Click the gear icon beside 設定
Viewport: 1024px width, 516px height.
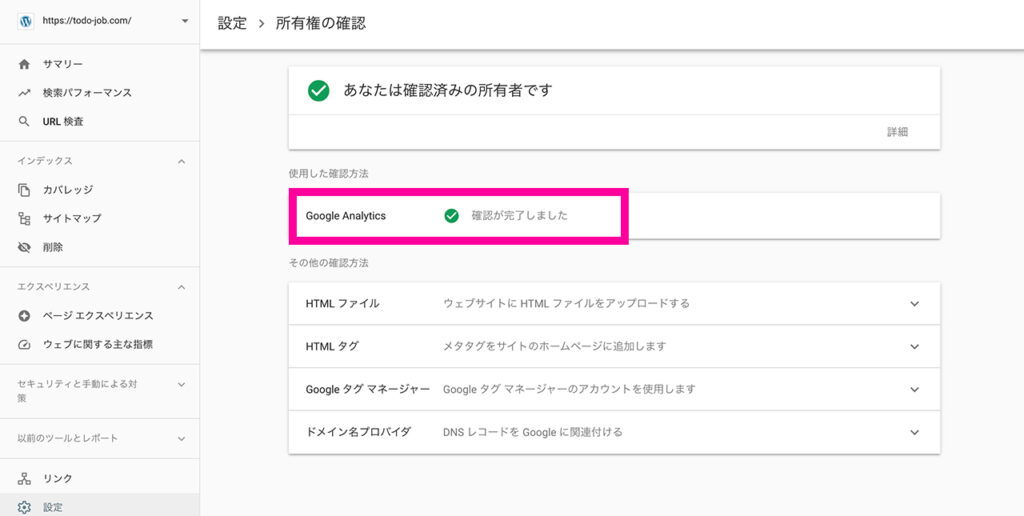tap(24, 507)
